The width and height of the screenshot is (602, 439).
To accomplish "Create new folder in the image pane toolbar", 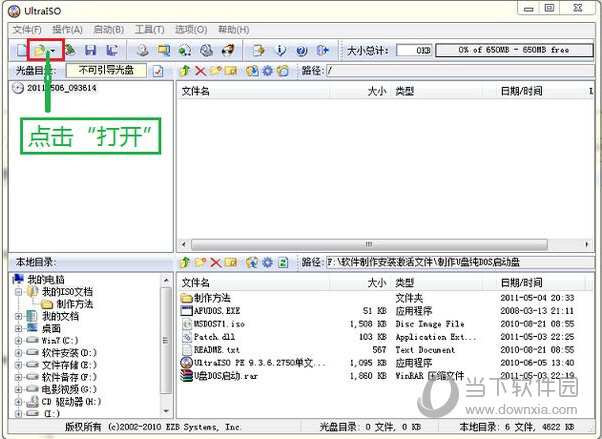I will [215, 71].
